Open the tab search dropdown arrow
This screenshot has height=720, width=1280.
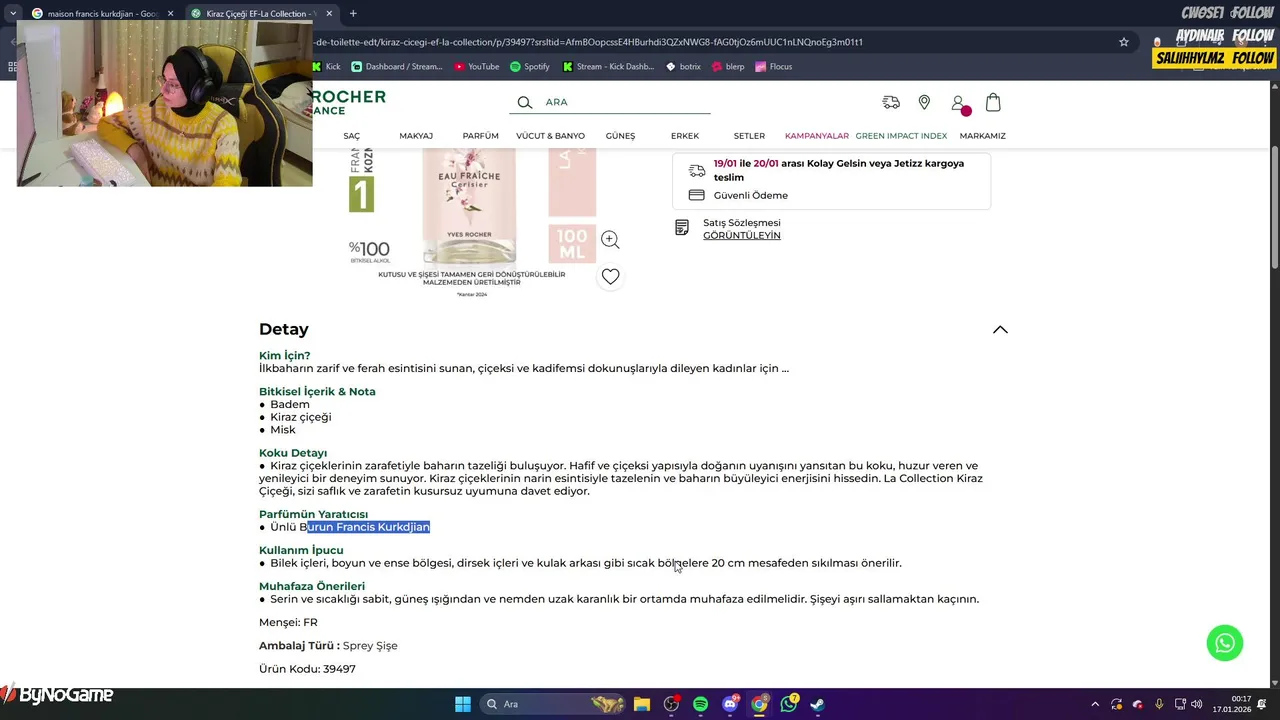13,13
